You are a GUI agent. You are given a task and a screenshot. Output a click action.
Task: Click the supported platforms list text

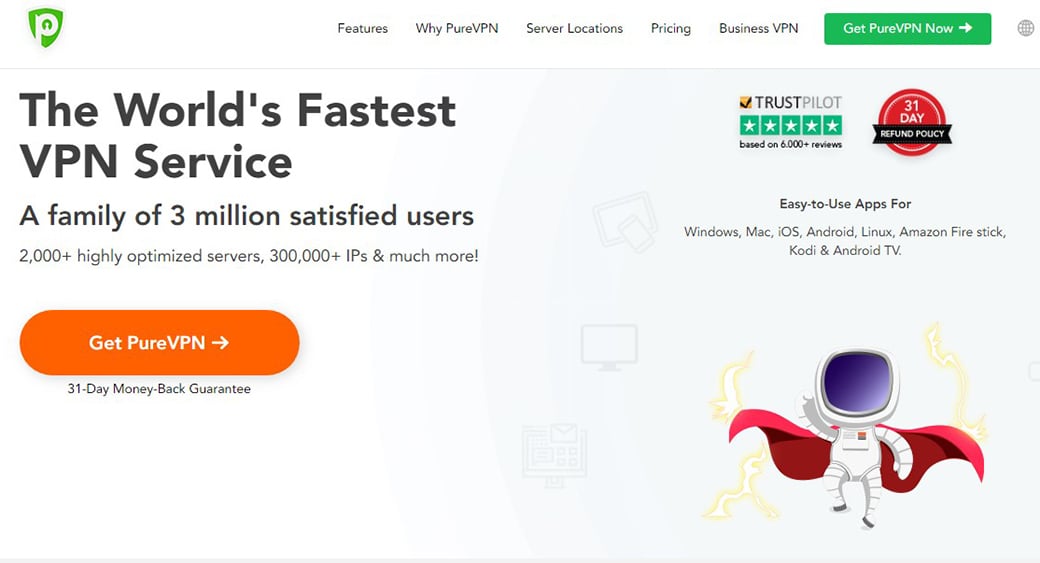click(844, 241)
